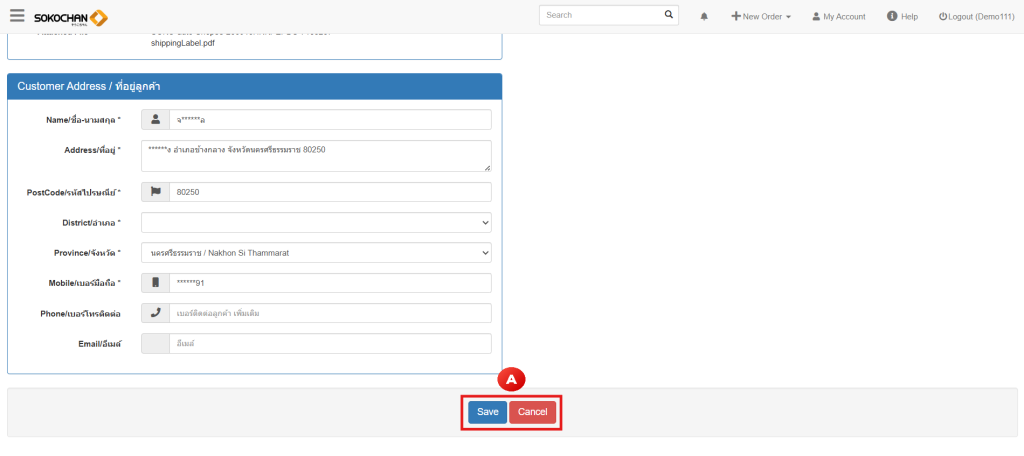
Task: Click the telephone handset icon beside Phone field
Action: pos(155,313)
